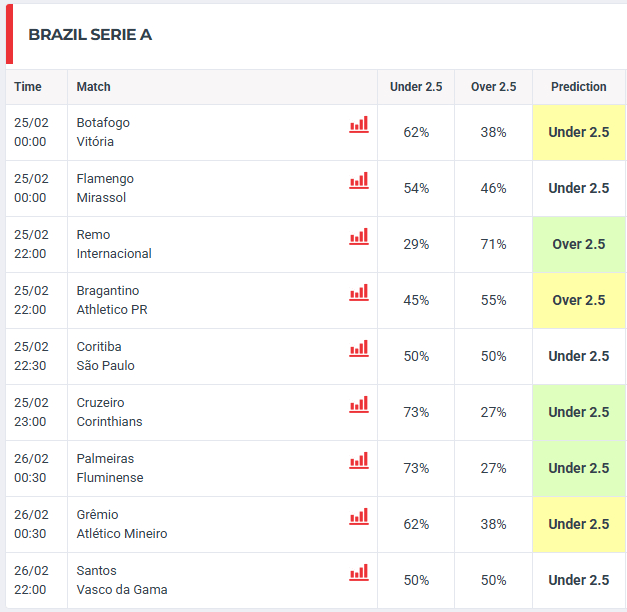View stats icon for Bragantino vs Athletico PR

(358, 293)
